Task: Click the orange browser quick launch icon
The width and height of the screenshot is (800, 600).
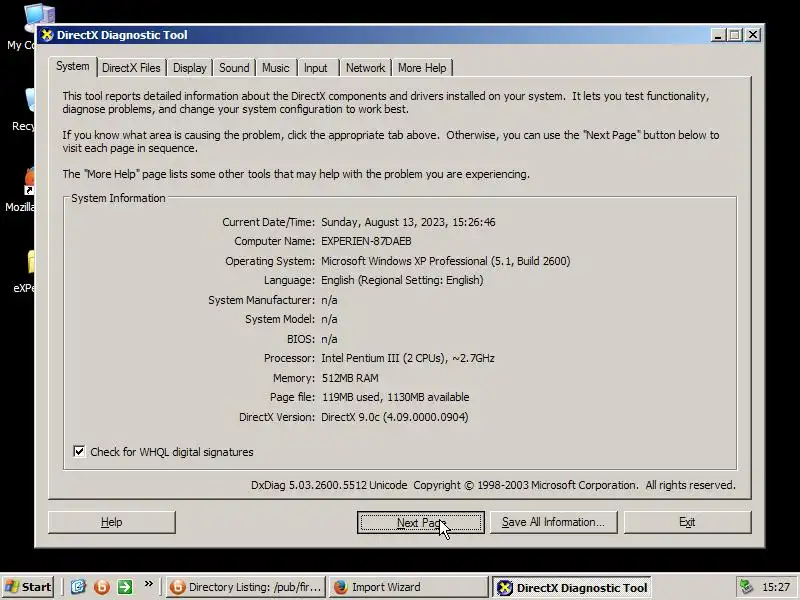Action: [x=102, y=587]
